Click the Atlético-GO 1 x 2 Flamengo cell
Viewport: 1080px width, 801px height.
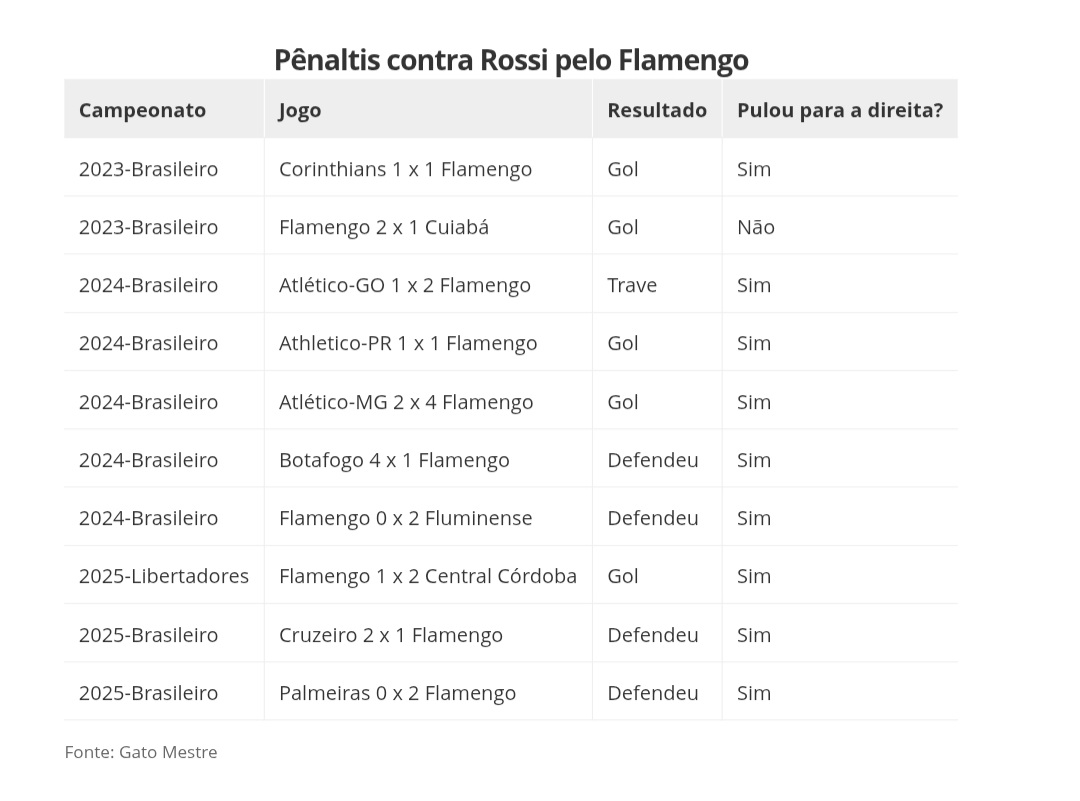click(x=428, y=284)
